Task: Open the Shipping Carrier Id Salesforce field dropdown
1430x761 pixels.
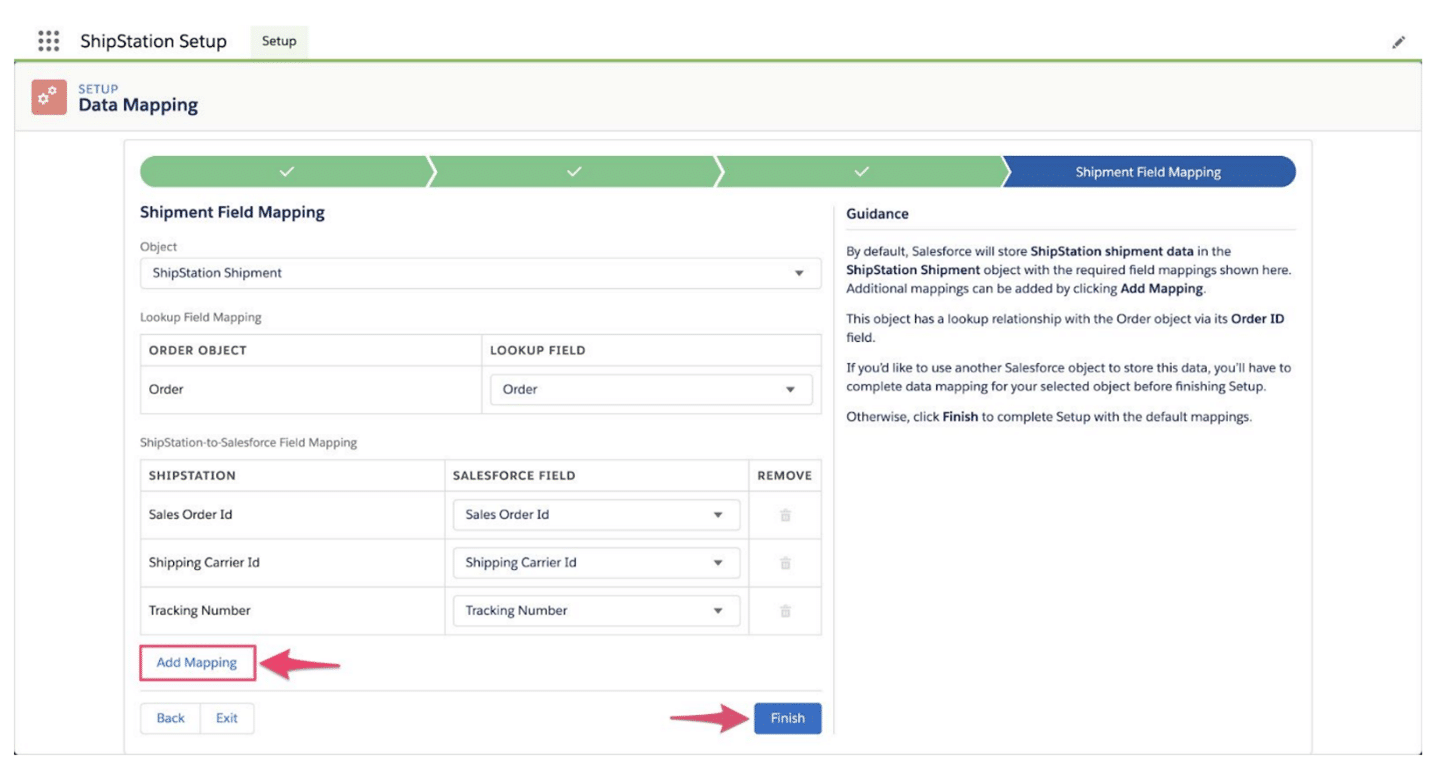Action: pyautogui.click(x=596, y=563)
